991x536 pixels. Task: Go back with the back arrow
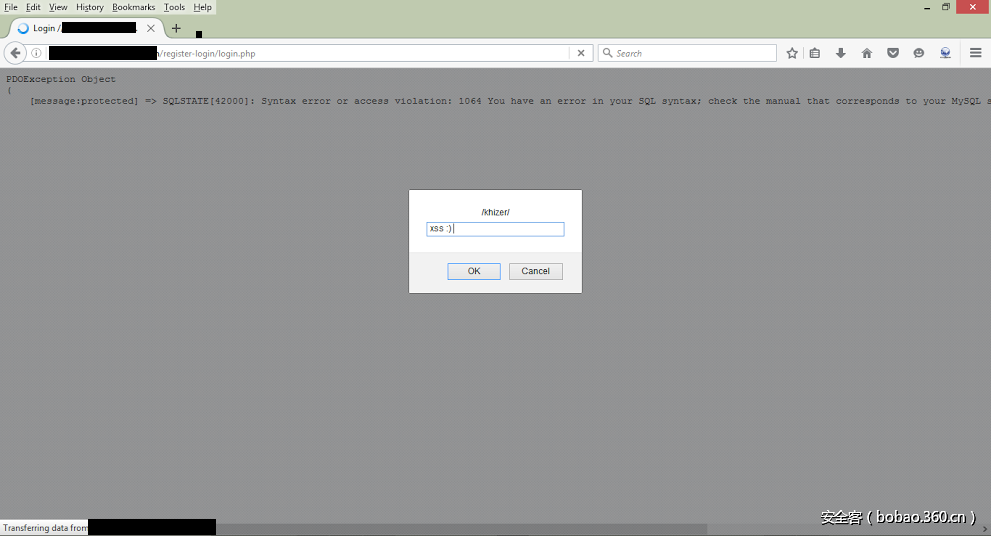coord(15,53)
